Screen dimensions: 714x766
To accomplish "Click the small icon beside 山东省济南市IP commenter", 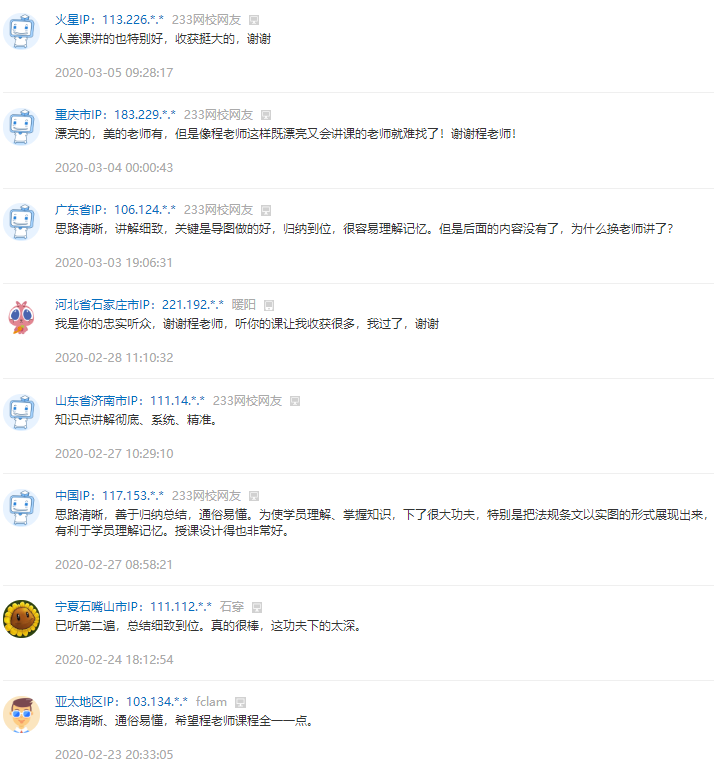I will [294, 401].
